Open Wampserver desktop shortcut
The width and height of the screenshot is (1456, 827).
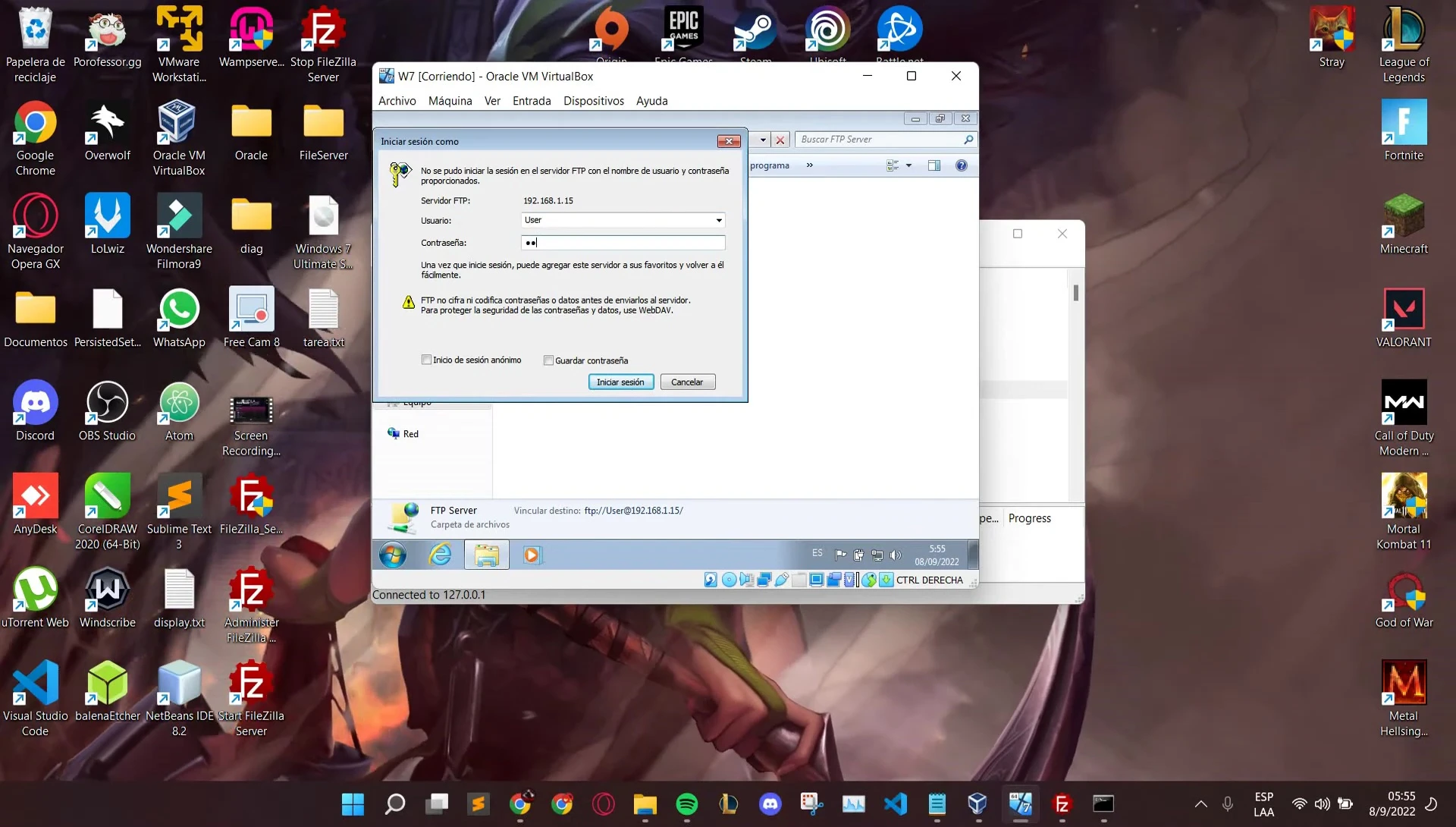252,36
